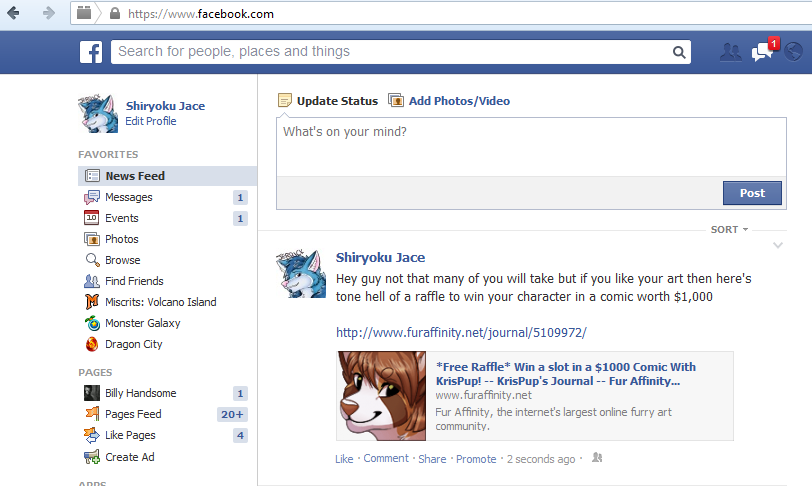
Task: Open the furaffinity.net journal URL link
Action: pos(461,332)
